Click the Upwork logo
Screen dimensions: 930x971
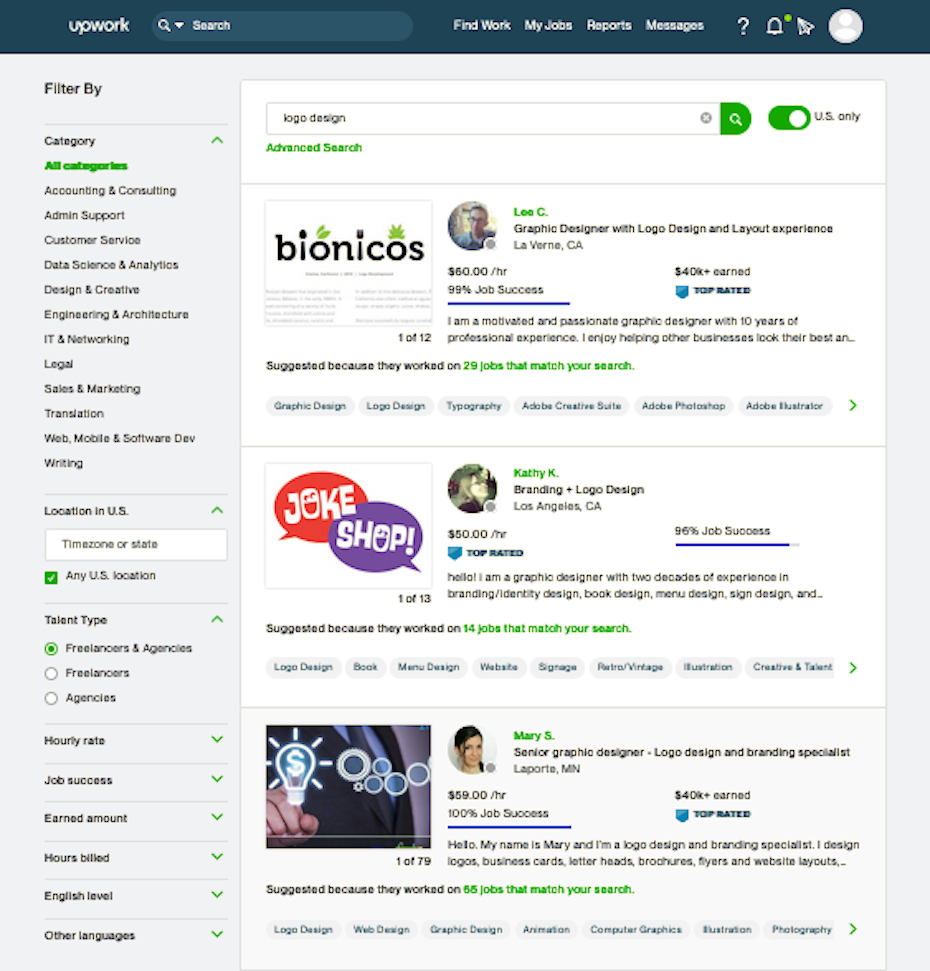99,26
